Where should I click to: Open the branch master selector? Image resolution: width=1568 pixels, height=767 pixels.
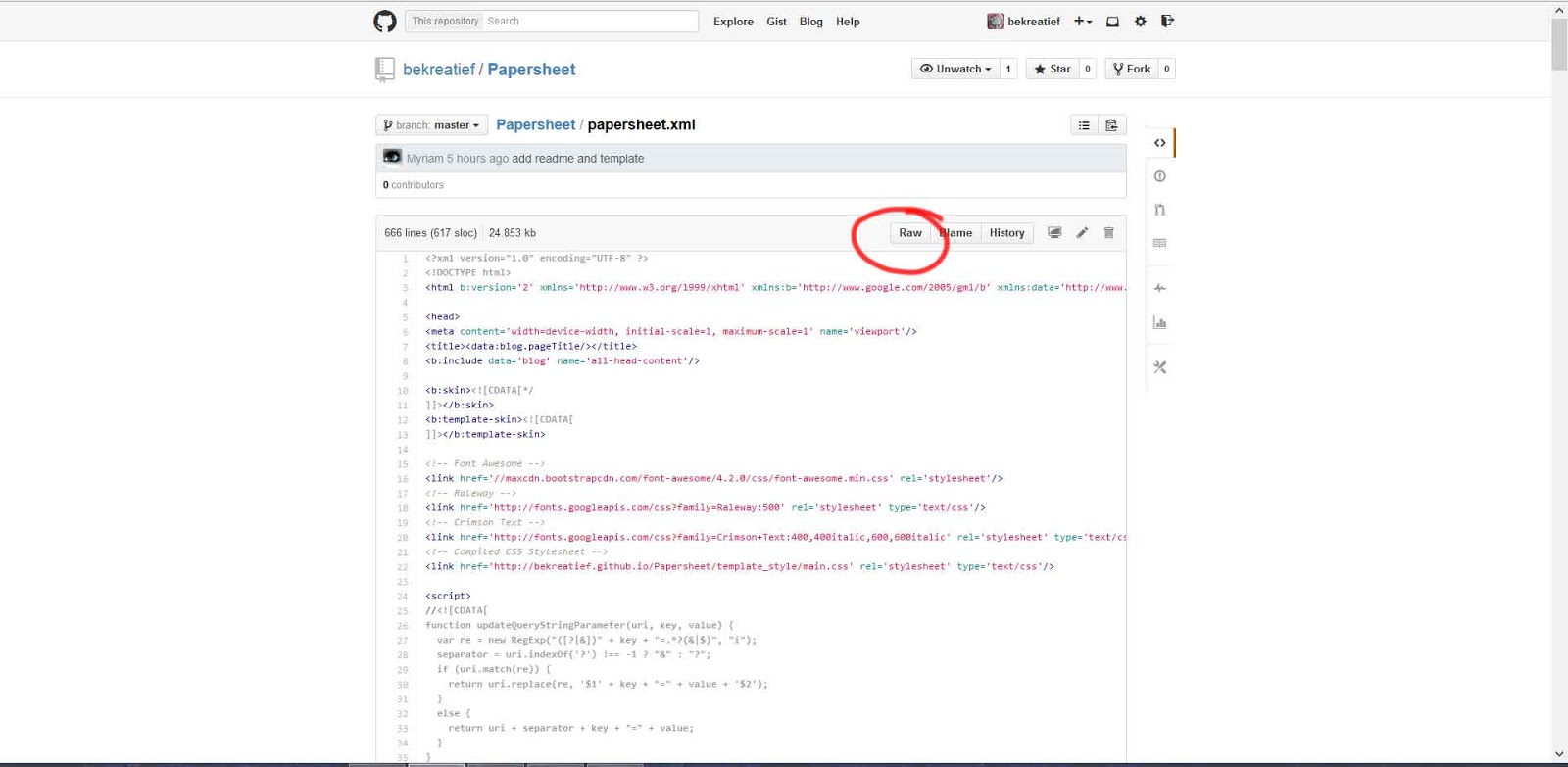[431, 125]
